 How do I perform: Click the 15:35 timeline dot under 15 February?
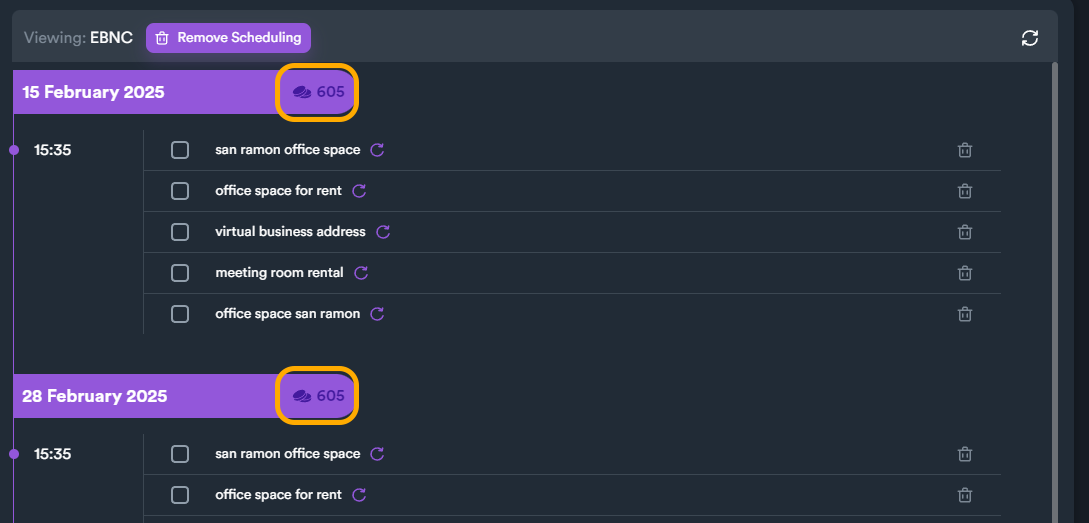pyautogui.click(x=14, y=150)
